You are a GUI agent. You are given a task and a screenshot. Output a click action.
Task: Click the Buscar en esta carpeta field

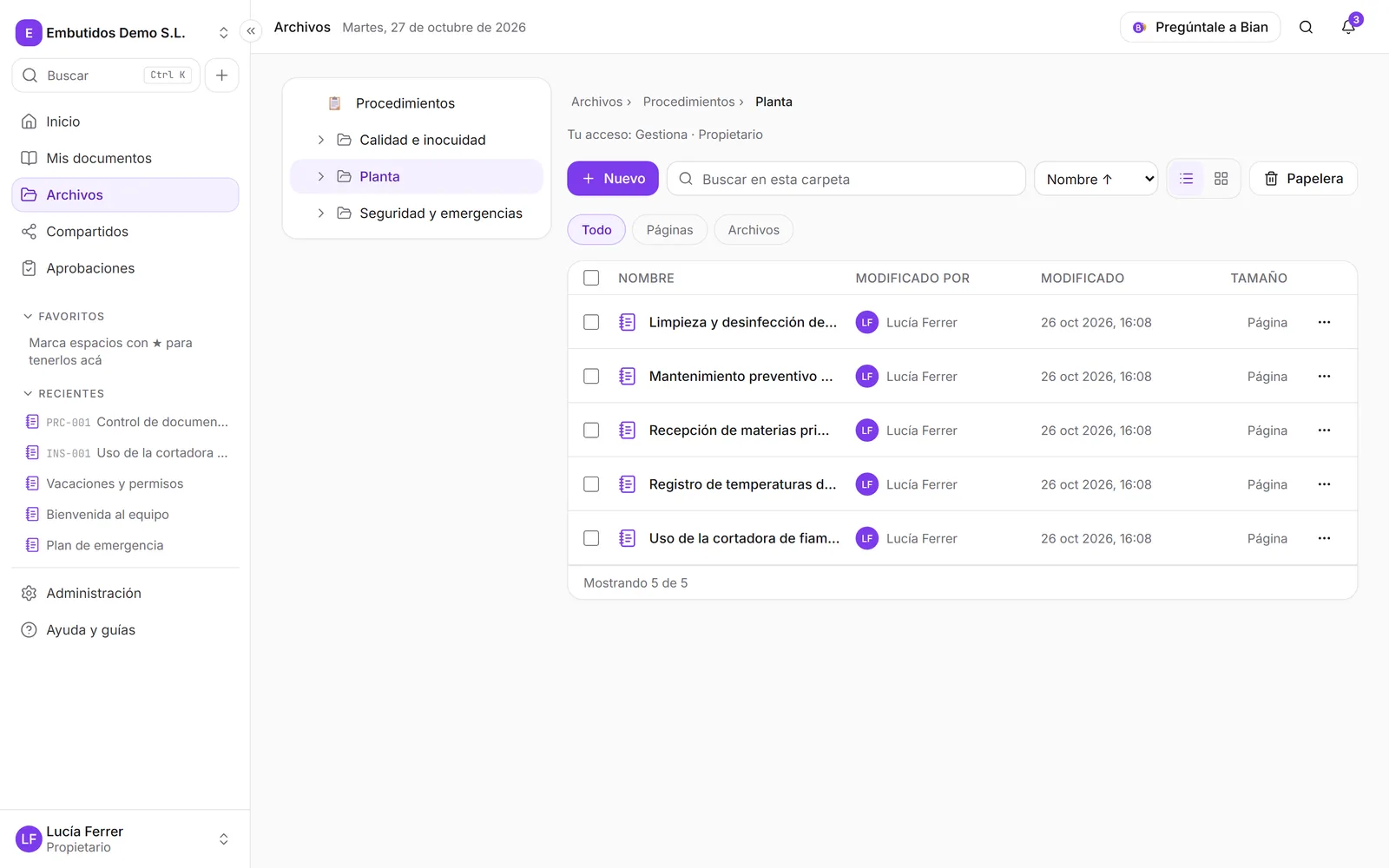[x=846, y=179]
